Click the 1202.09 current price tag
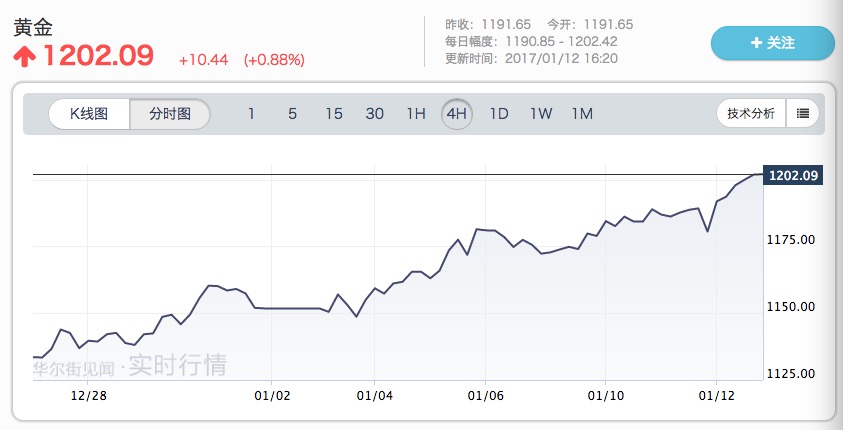 792,176
